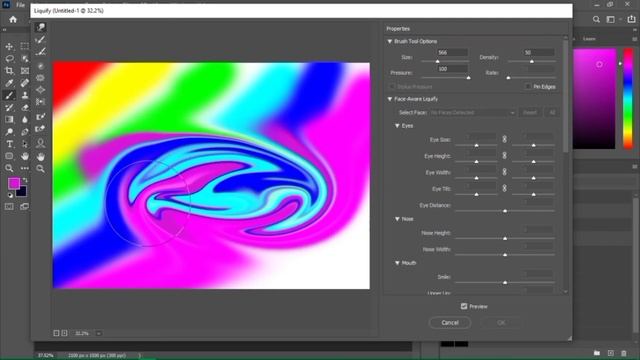Toggle the Eye Size link icon
The image size is (640, 360).
point(504,139)
